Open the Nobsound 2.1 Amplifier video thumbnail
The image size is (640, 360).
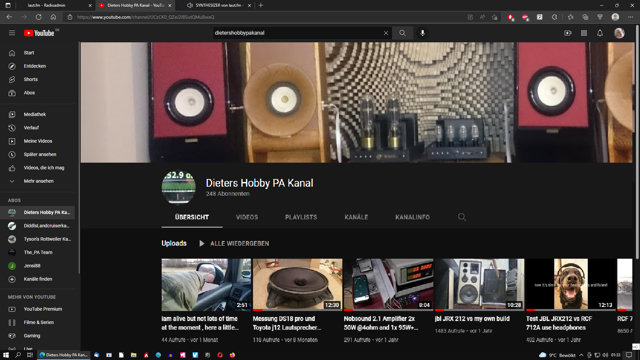click(388, 284)
